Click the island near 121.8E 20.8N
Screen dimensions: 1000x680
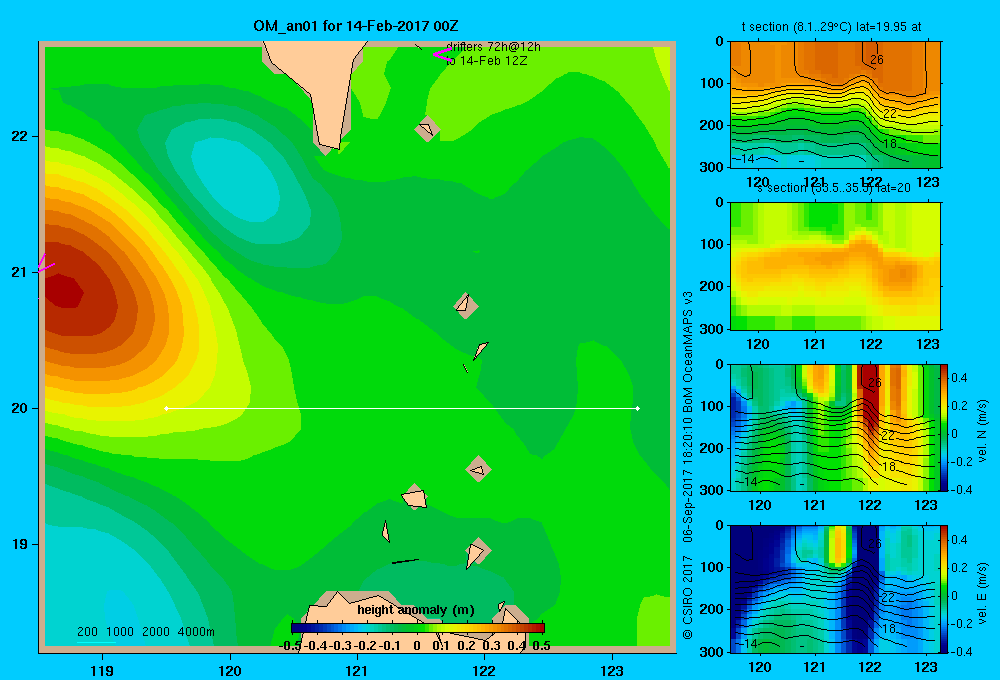coord(466,305)
